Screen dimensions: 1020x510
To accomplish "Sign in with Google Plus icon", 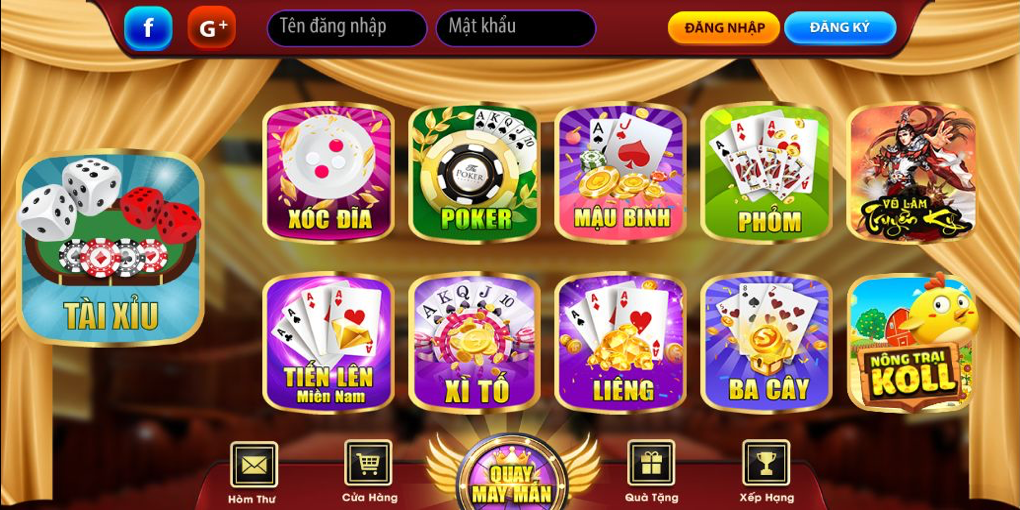I will 212,28.
